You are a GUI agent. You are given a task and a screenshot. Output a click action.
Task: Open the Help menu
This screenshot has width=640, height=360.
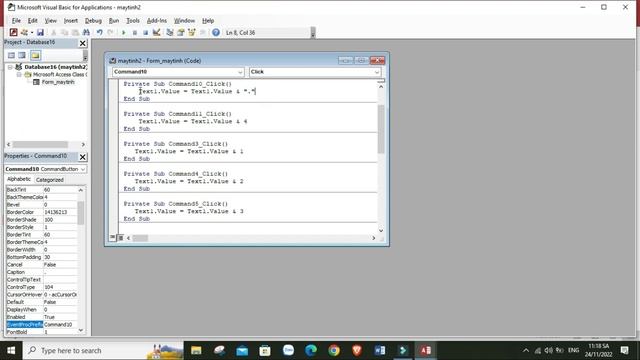click(208, 20)
